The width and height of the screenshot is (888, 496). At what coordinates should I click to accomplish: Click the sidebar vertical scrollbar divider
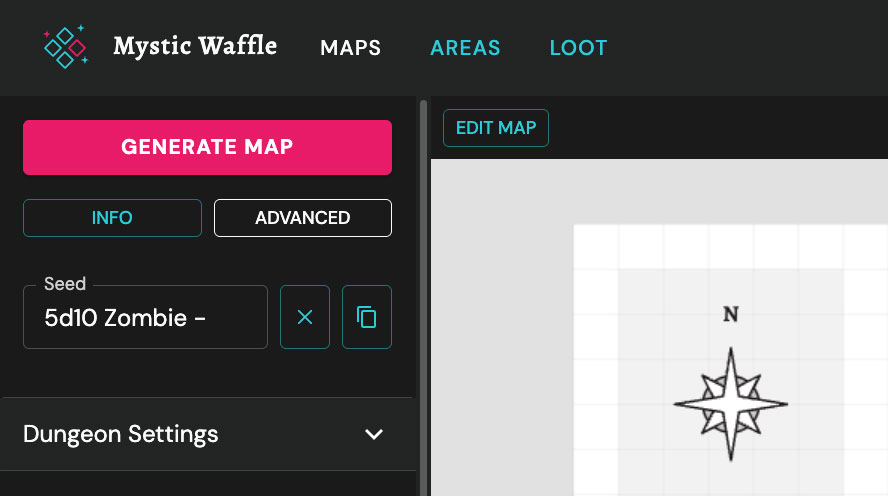pos(423,300)
